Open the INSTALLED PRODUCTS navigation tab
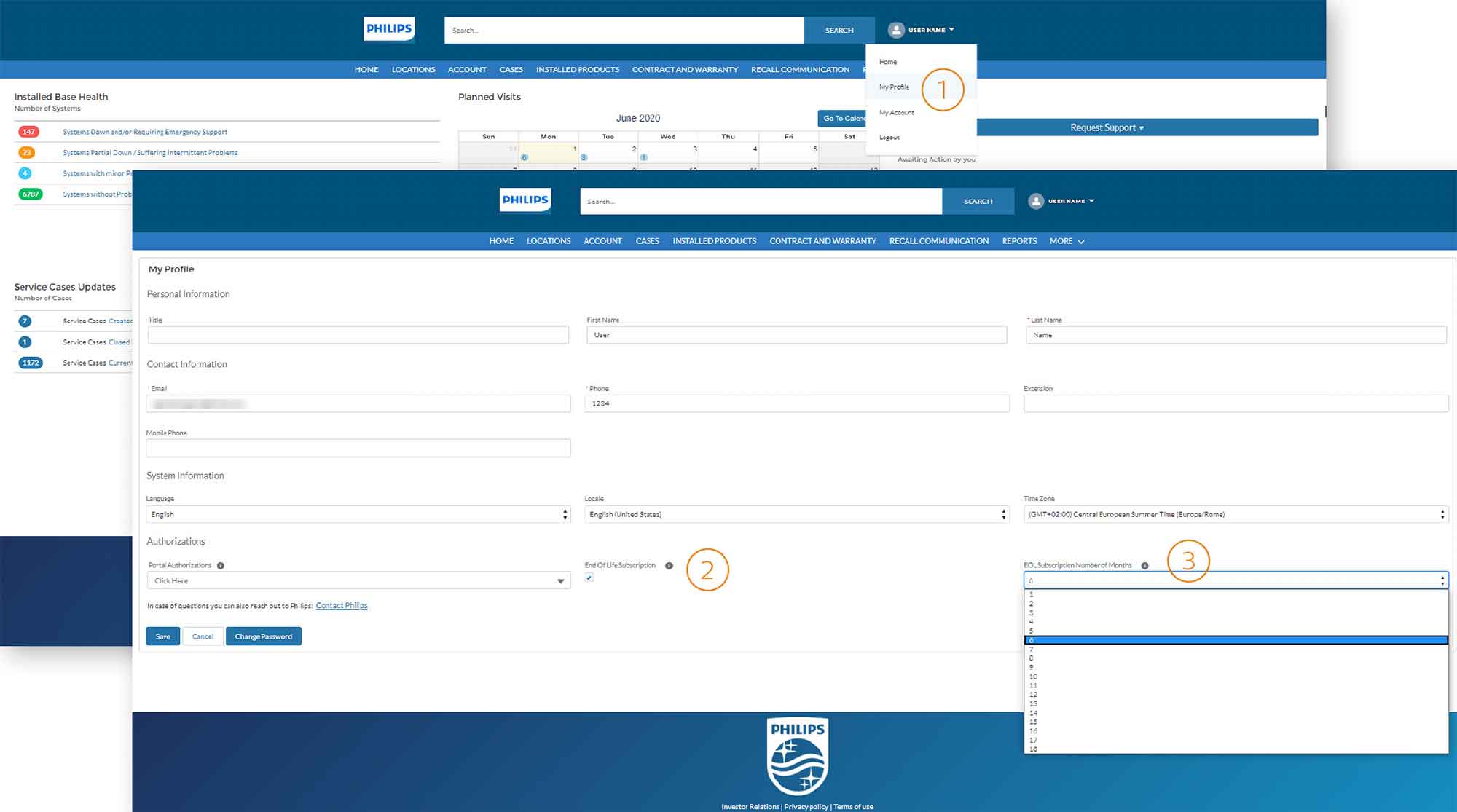1457x812 pixels. (714, 241)
